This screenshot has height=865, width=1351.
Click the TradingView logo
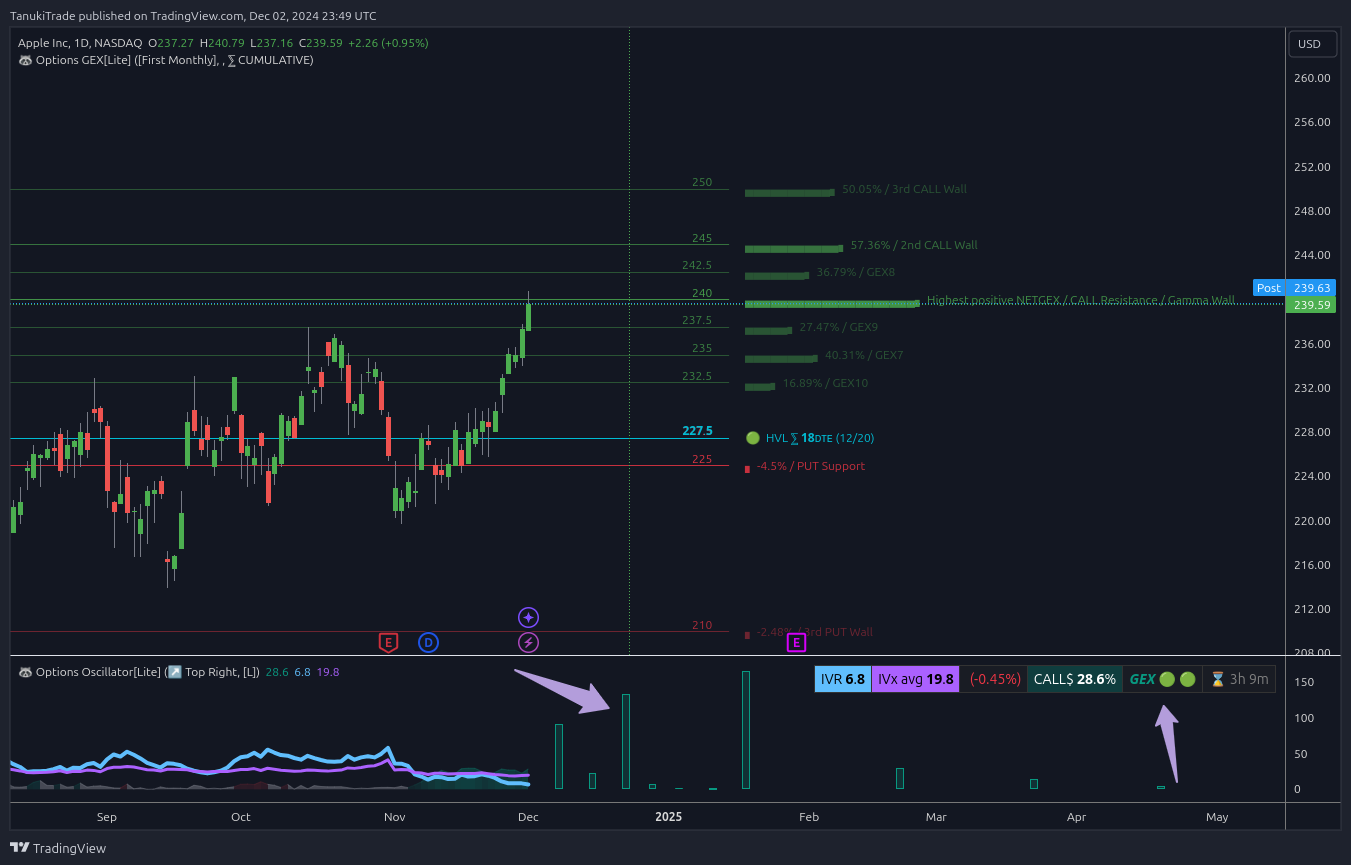[x=58, y=848]
